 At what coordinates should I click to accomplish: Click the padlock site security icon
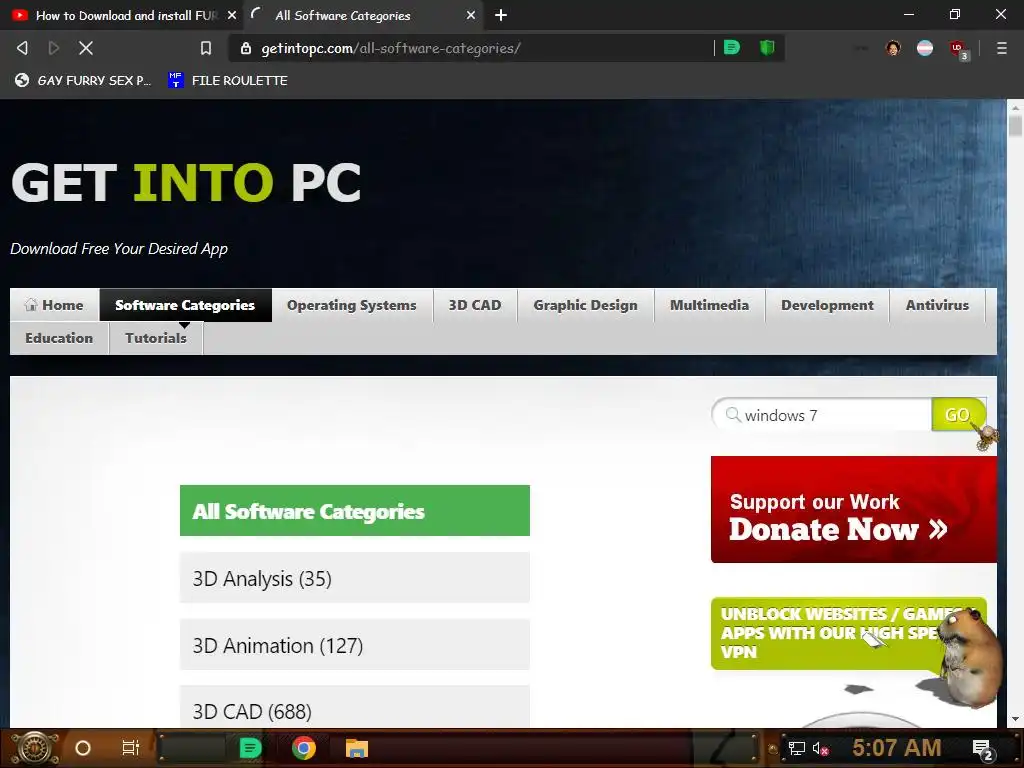point(246,48)
